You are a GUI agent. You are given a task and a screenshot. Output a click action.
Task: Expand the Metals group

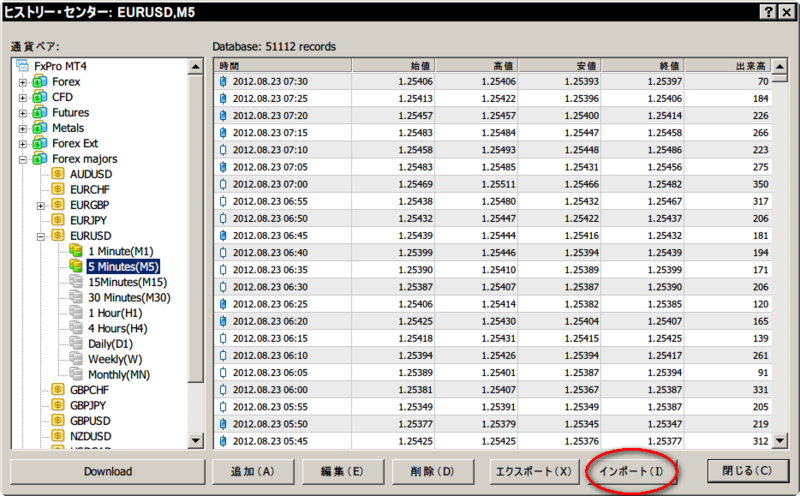[22, 129]
